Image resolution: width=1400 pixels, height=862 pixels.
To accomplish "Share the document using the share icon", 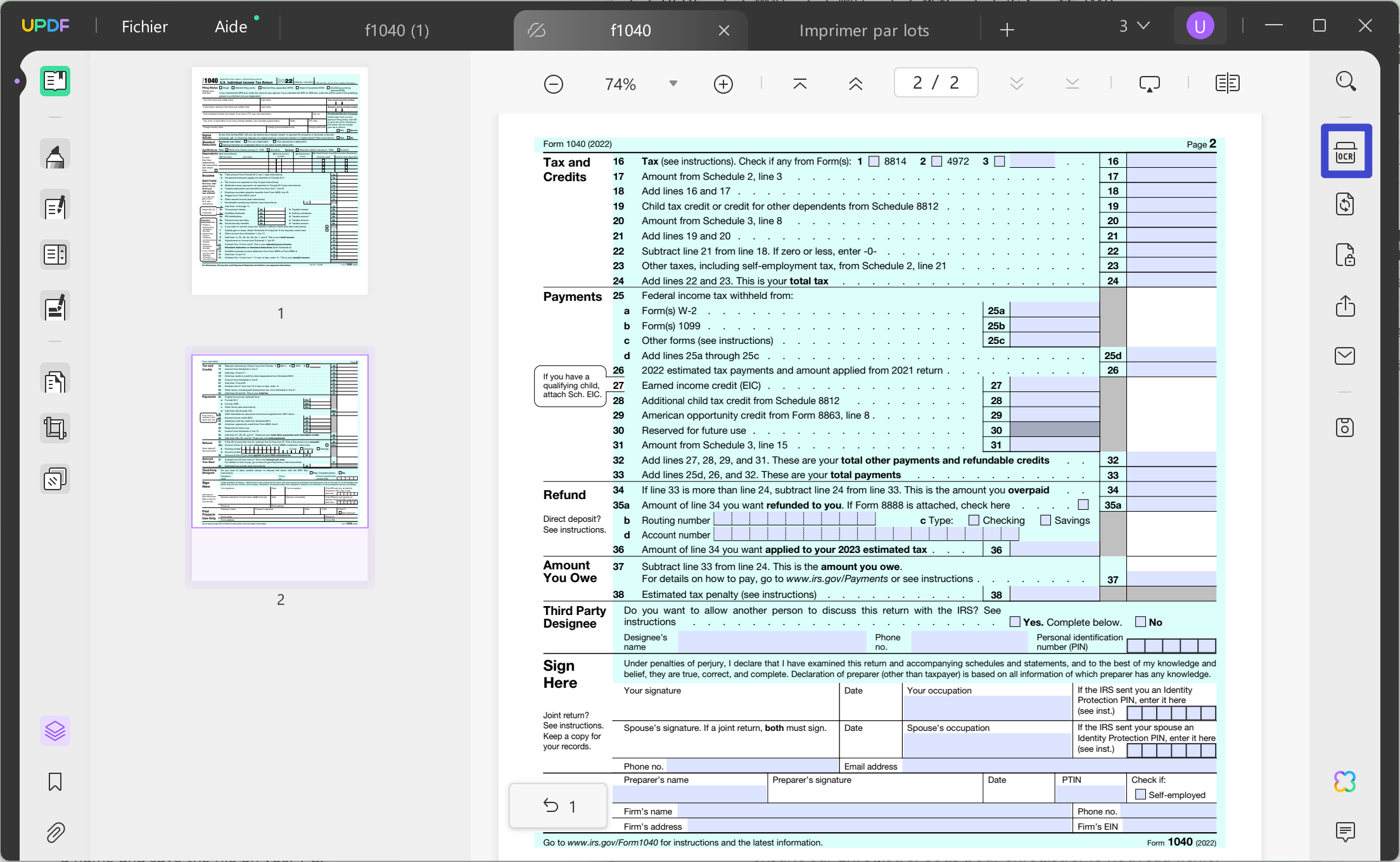I will 1346,307.
